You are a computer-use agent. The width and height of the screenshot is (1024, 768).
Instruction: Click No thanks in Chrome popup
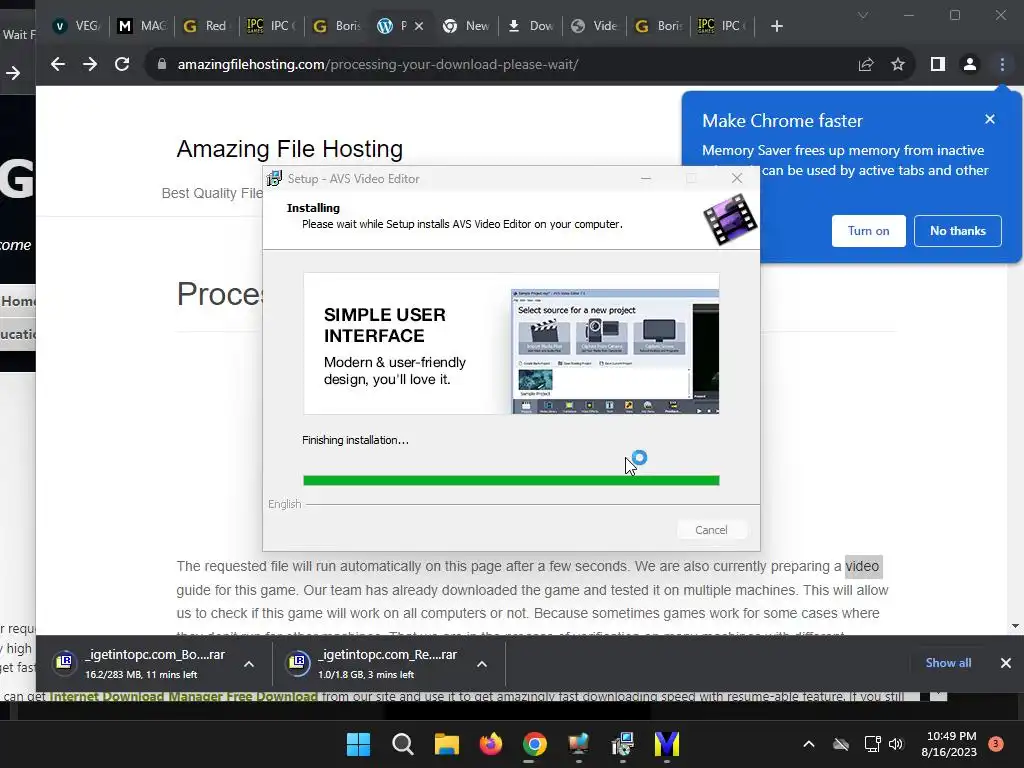[x=957, y=231]
